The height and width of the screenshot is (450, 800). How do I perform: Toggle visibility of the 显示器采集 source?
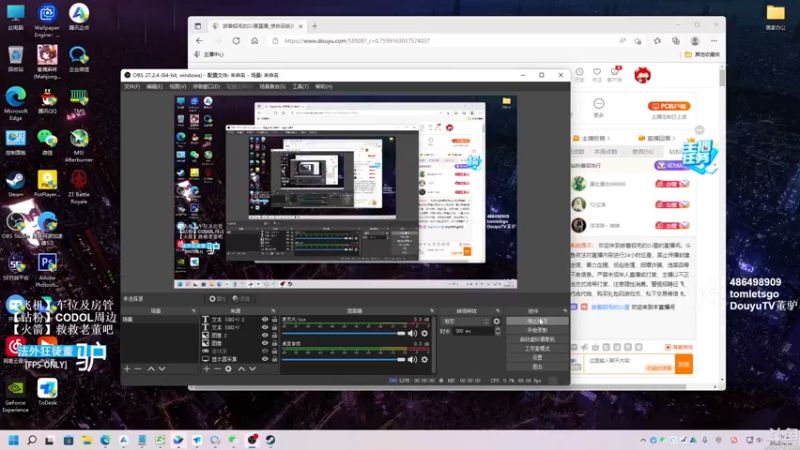point(265,359)
